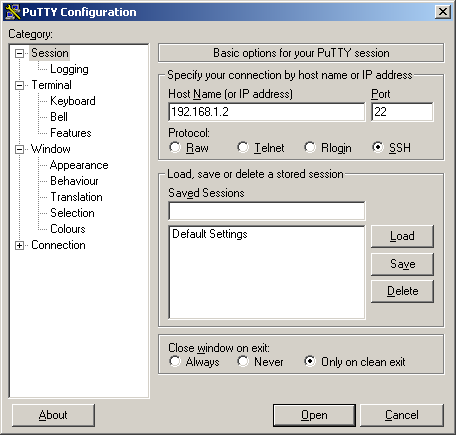Open the Features settings category

71,133
